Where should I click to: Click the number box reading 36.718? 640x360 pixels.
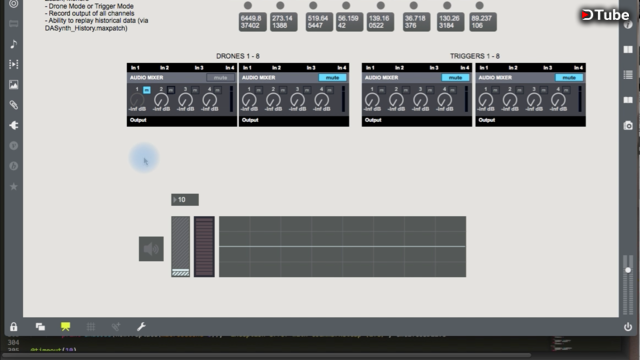pyautogui.click(x=416, y=22)
